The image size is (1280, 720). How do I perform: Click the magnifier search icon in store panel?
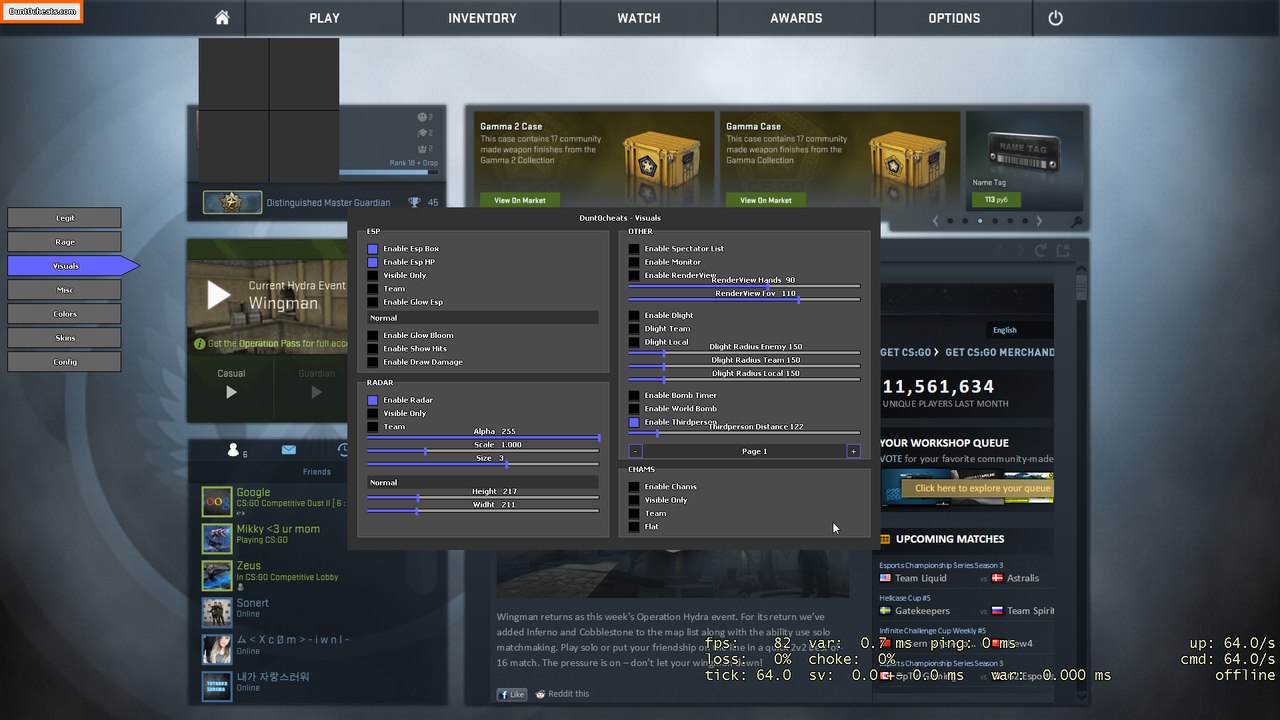(x=1076, y=222)
